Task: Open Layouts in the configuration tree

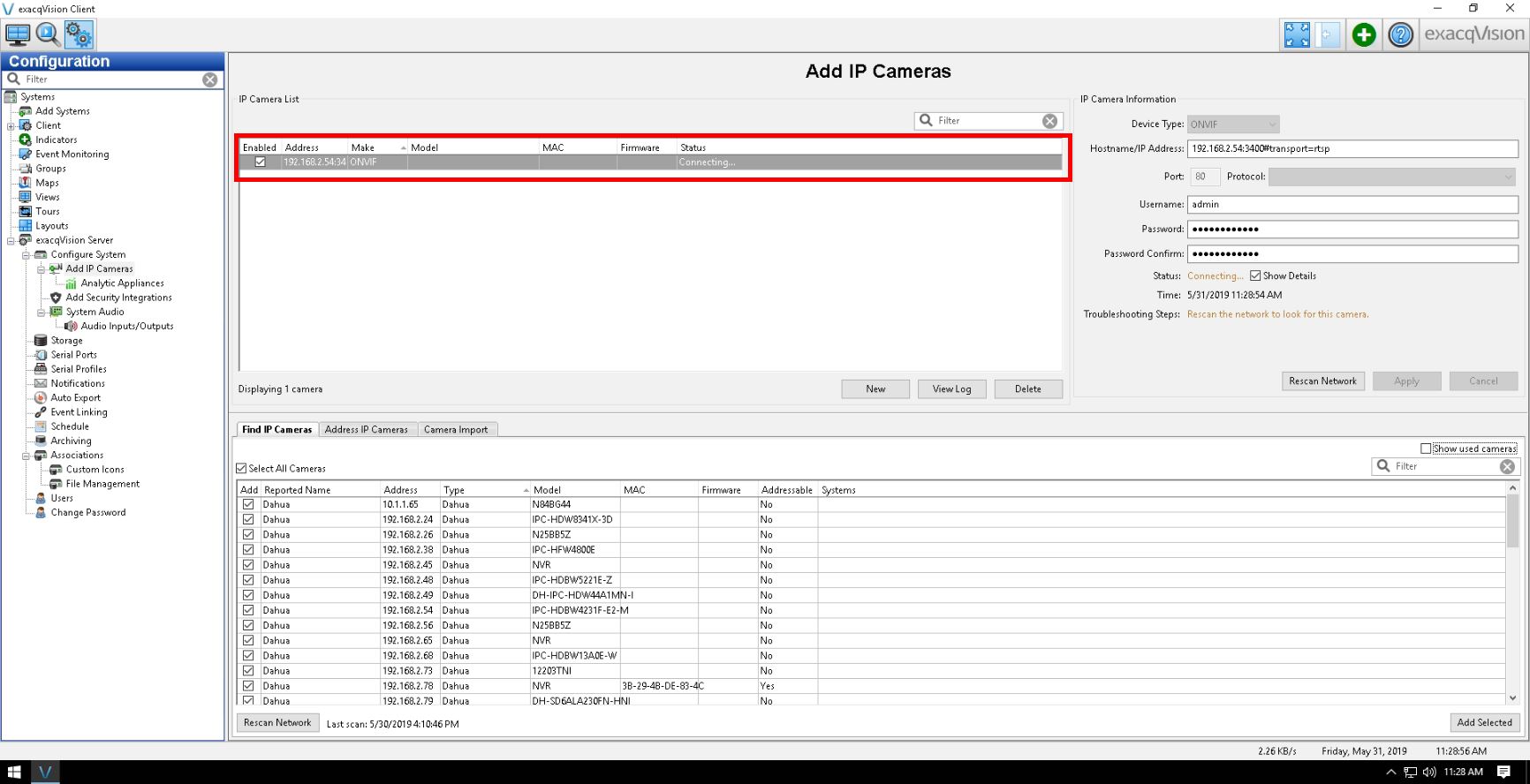Action: [x=51, y=226]
